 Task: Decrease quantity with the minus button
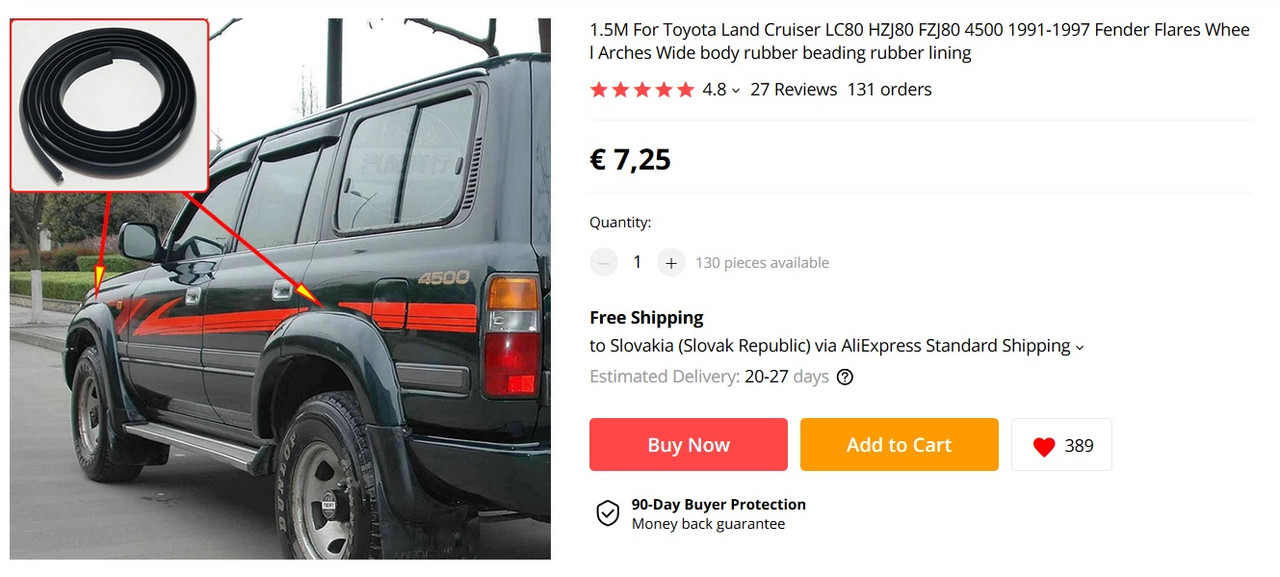604,263
